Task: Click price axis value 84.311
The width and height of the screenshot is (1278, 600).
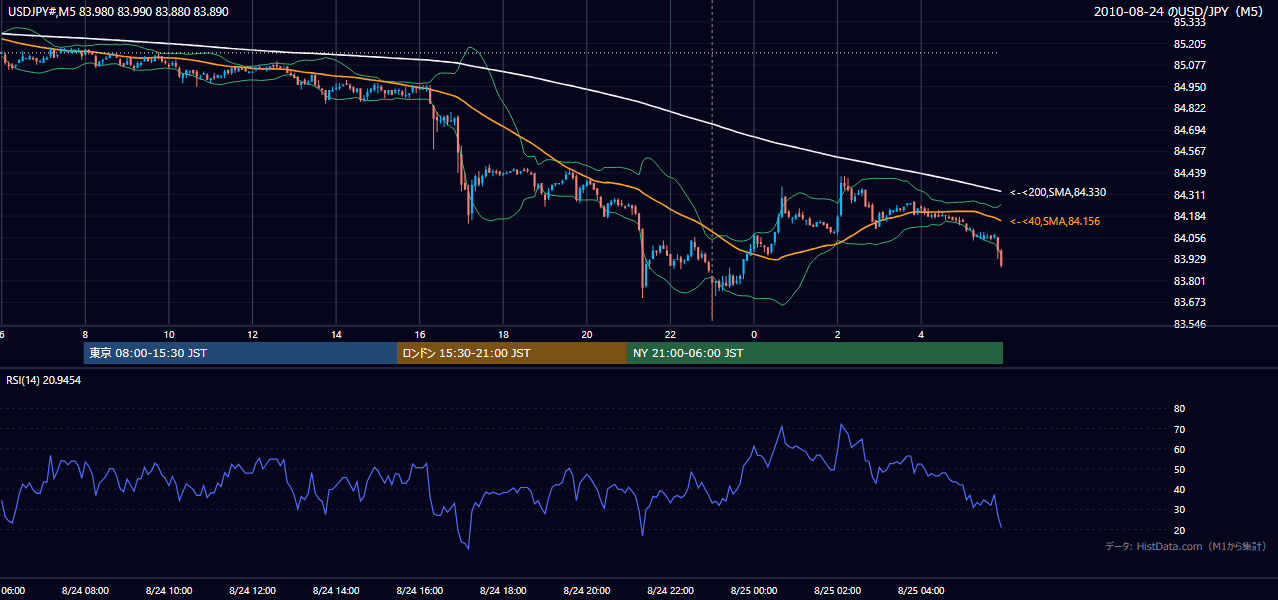Action: pyautogui.click(x=1189, y=195)
